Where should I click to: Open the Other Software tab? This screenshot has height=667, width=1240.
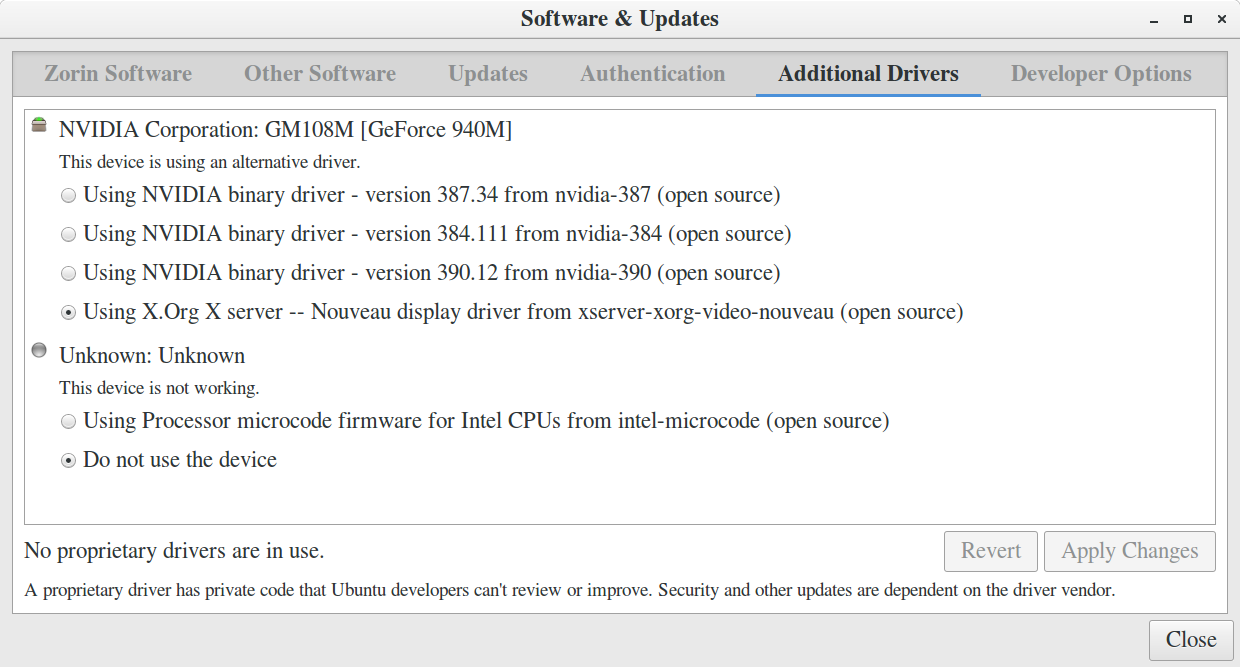point(320,74)
